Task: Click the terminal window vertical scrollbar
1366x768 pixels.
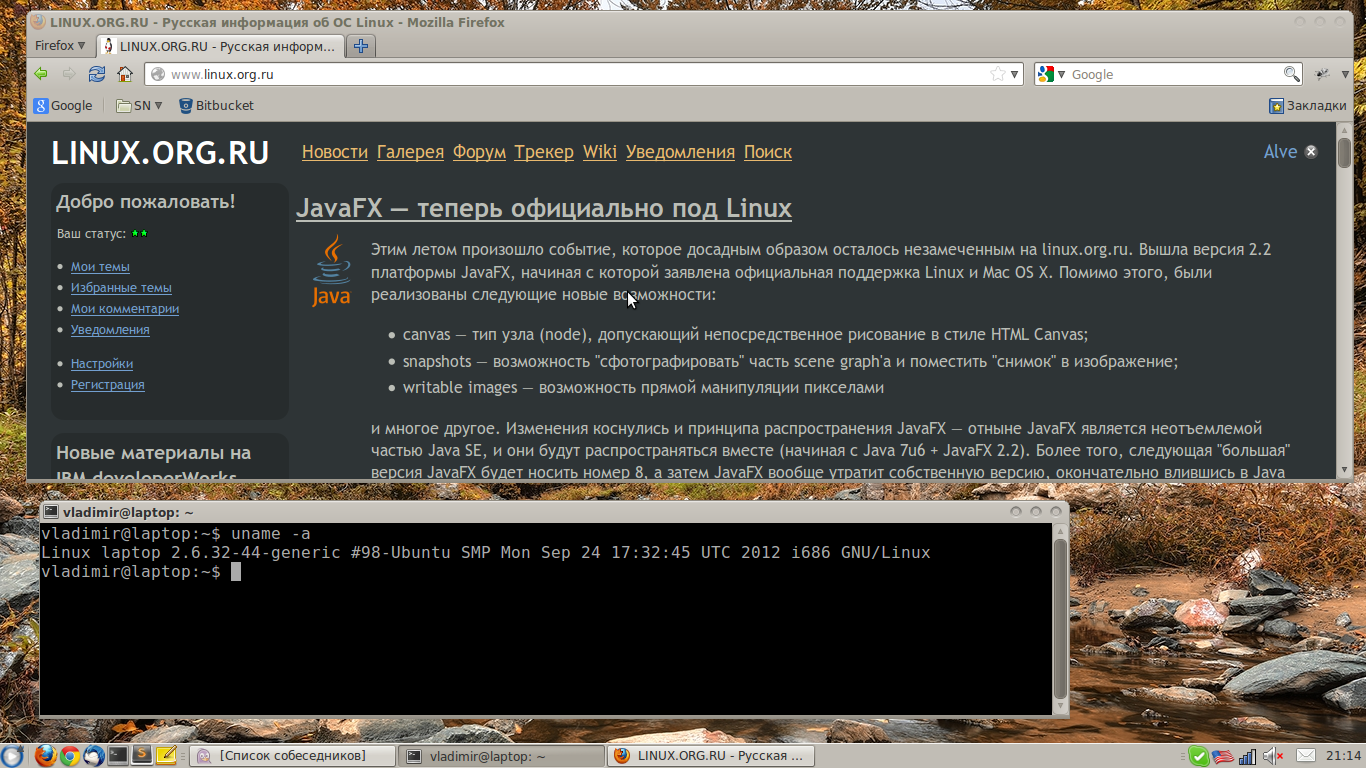Action: click(1060, 618)
